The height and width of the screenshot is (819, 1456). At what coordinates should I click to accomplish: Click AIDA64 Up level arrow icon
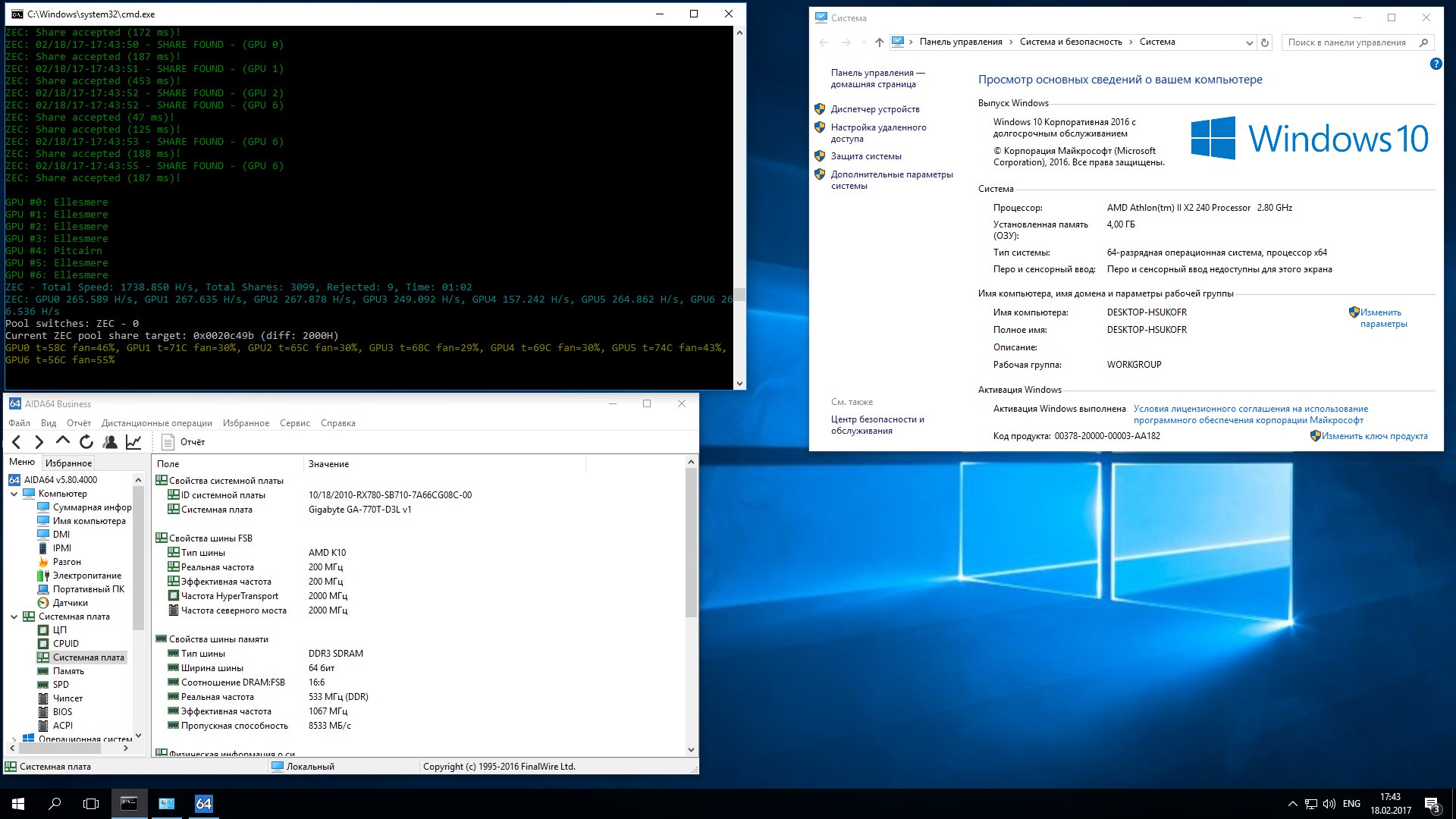[63, 441]
